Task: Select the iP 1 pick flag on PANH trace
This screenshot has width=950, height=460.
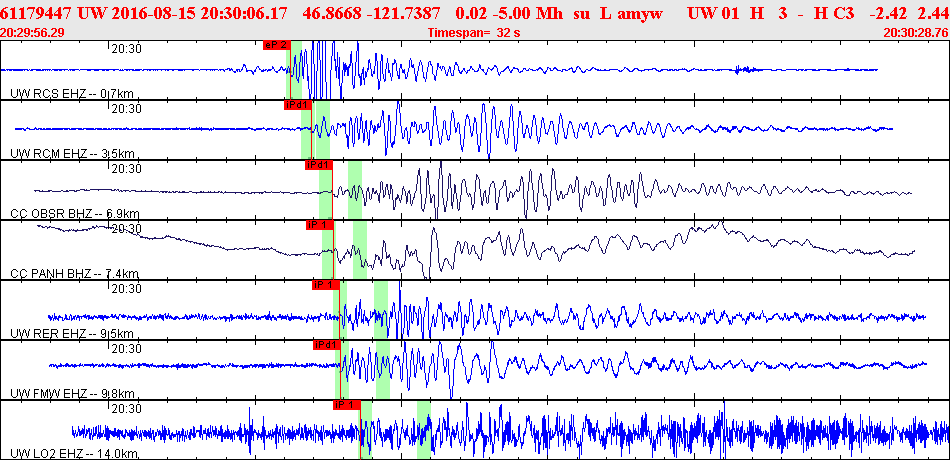Action: (x=318, y=225)
